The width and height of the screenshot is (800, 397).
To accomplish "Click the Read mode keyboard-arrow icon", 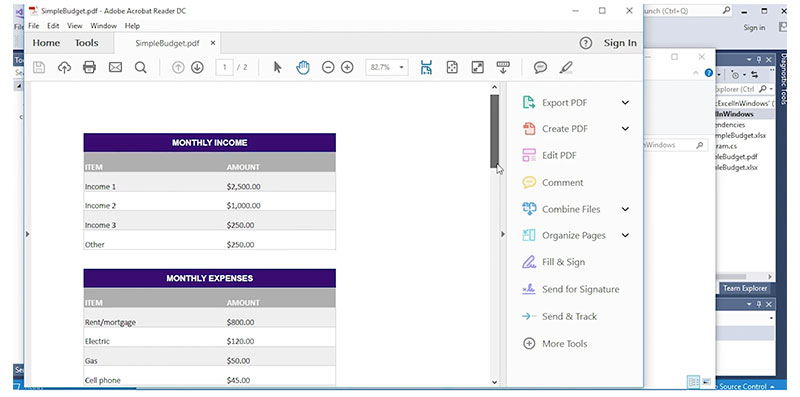I will 503,67.
